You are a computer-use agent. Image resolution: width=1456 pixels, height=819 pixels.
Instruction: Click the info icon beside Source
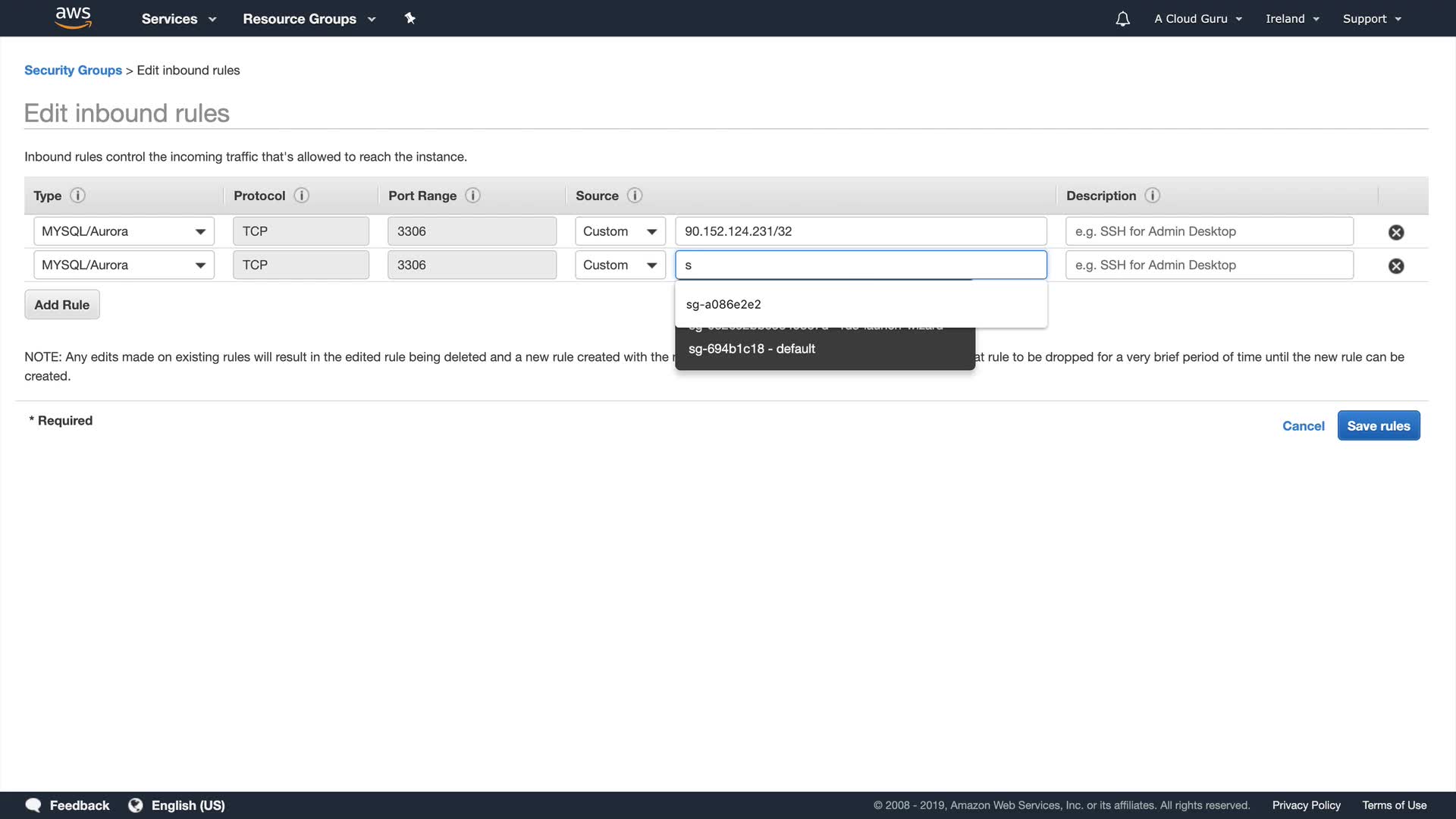(635, 196)
